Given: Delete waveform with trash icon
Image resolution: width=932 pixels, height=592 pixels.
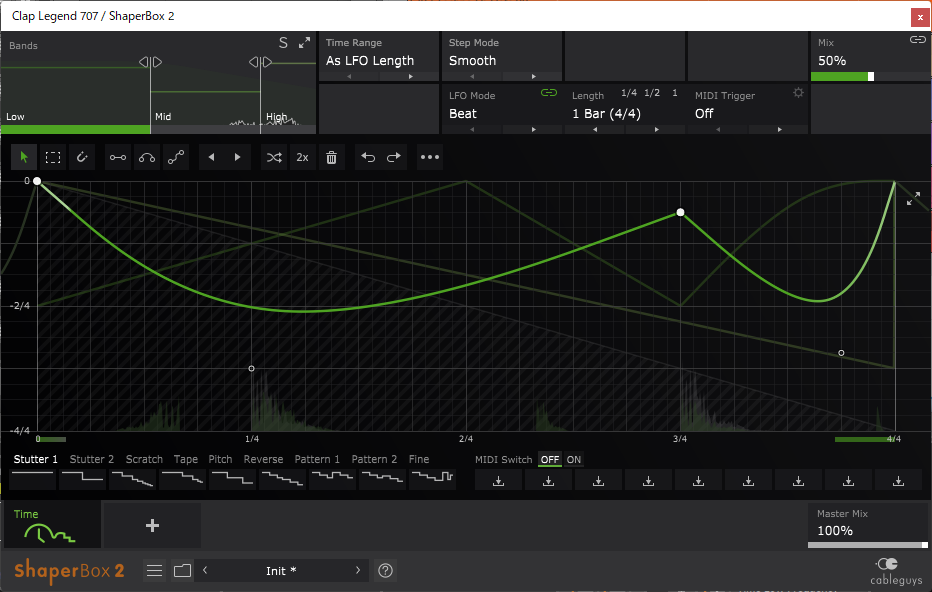Looking at the screenshot, I should [332, 157].
